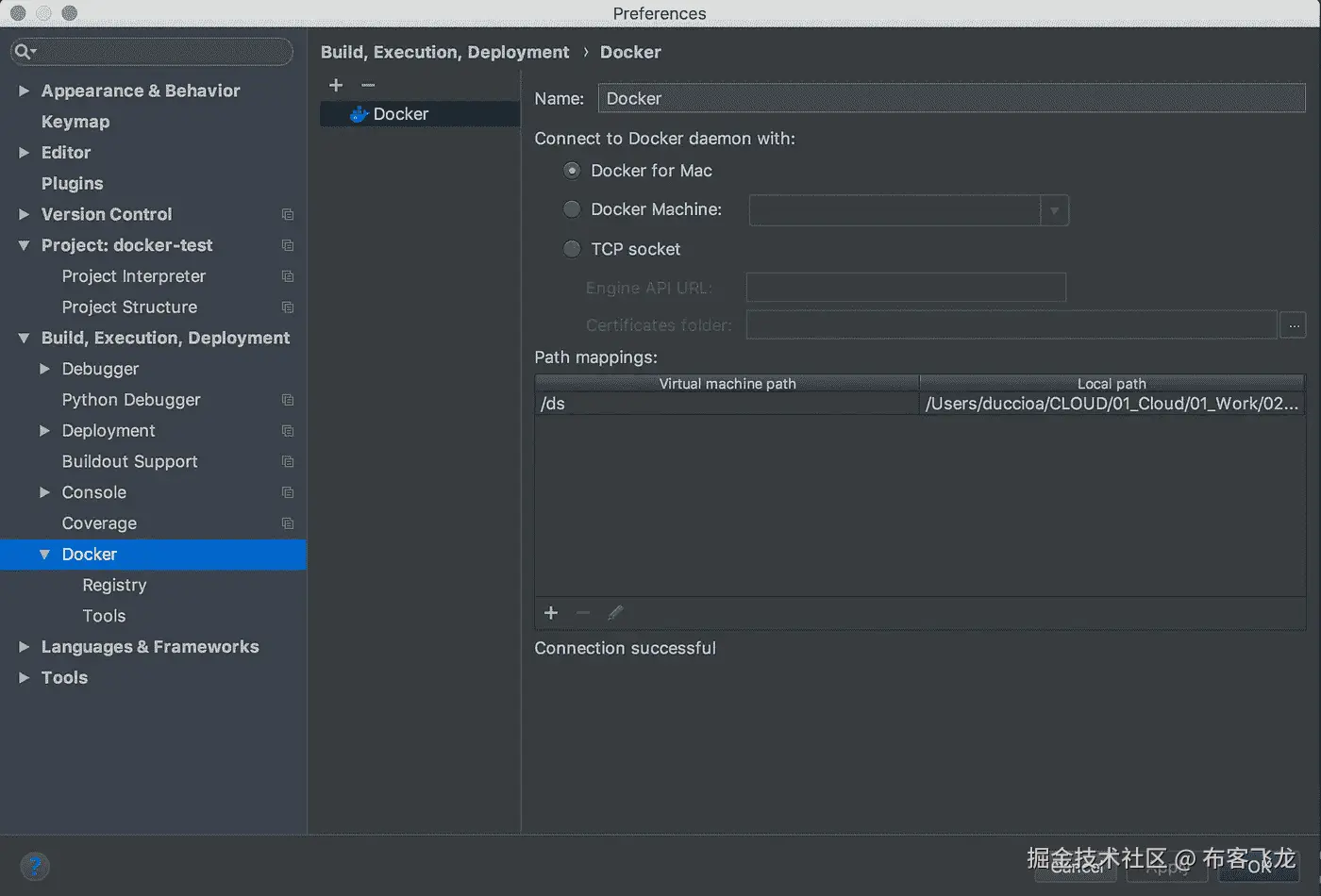This screenshot has height=896, width=1321.
Task: Expand the Editor section
Action: click(x=25, y=153)
